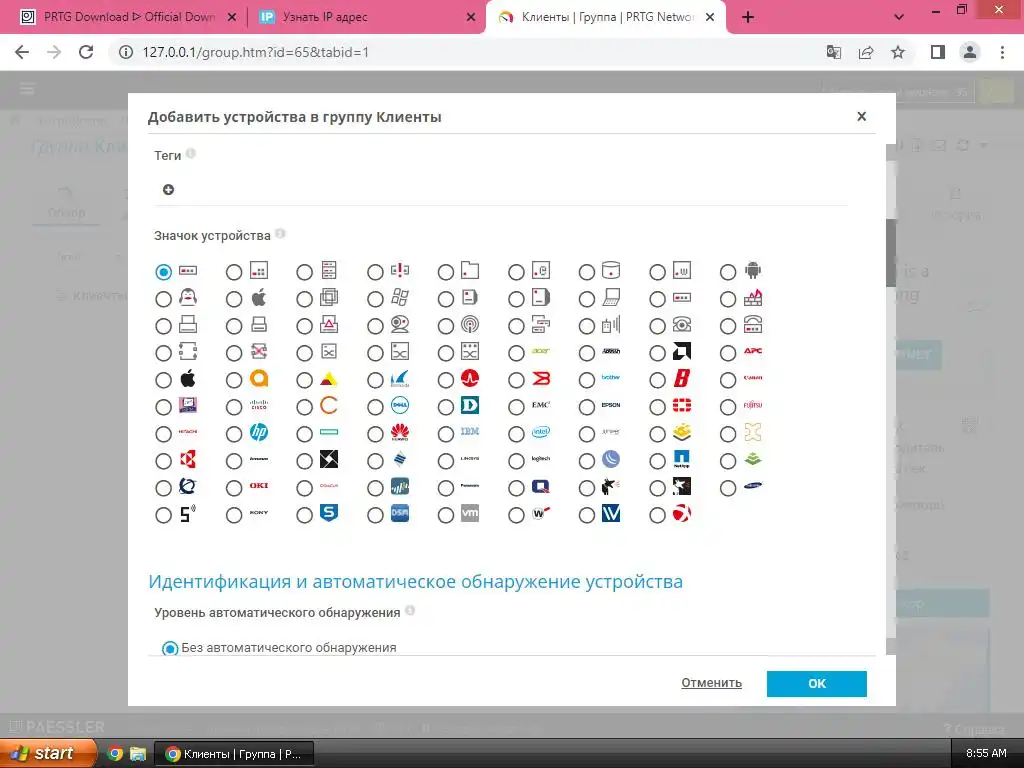This screenshot has height=768, width=1024.
Task: Add a tag with the plus icon
Action: pyautogui.click(x=168, y=189)
